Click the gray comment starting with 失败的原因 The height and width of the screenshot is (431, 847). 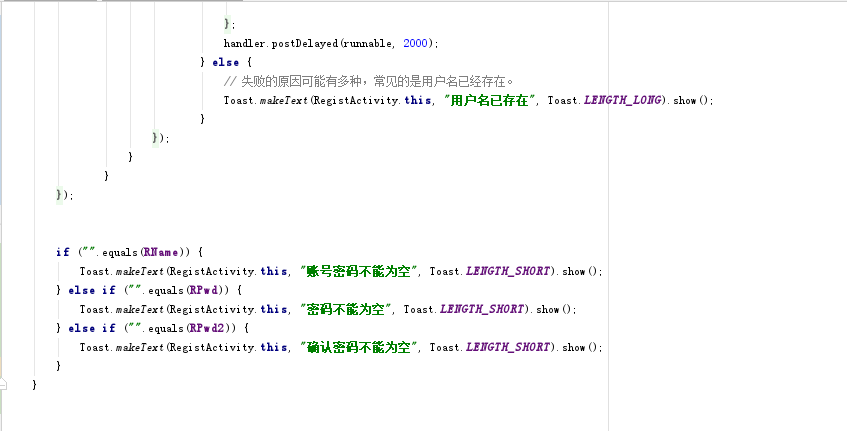coord(368,82)
